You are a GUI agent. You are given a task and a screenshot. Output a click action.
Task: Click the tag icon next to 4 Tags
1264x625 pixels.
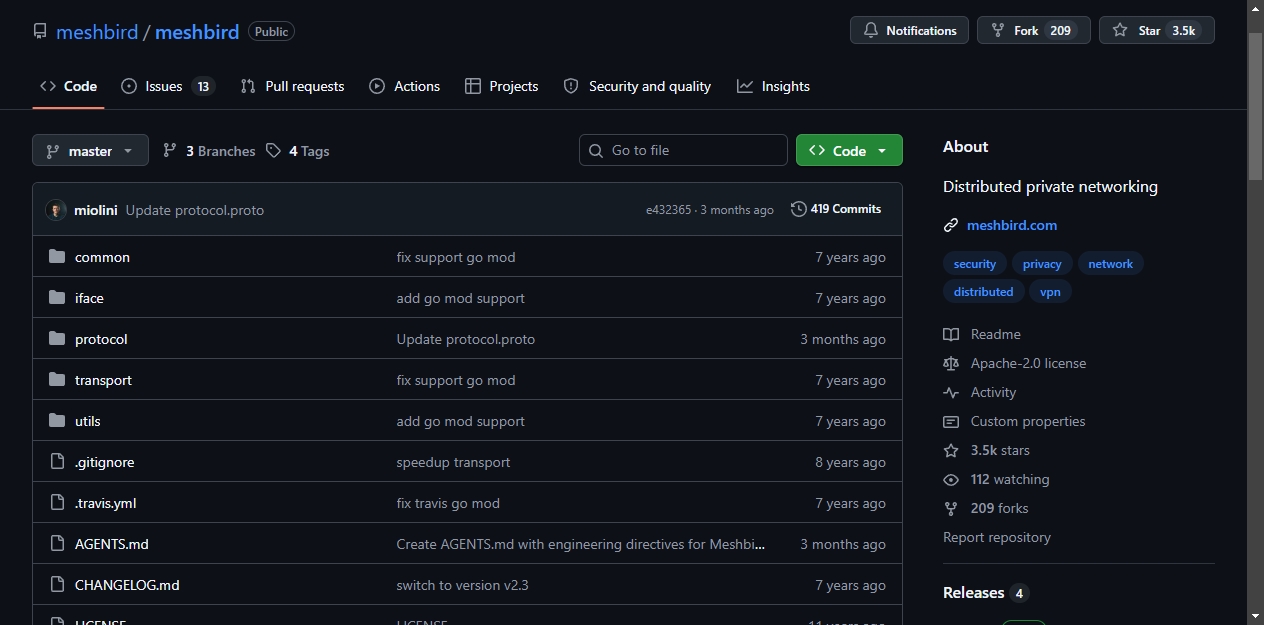point(274,151)
